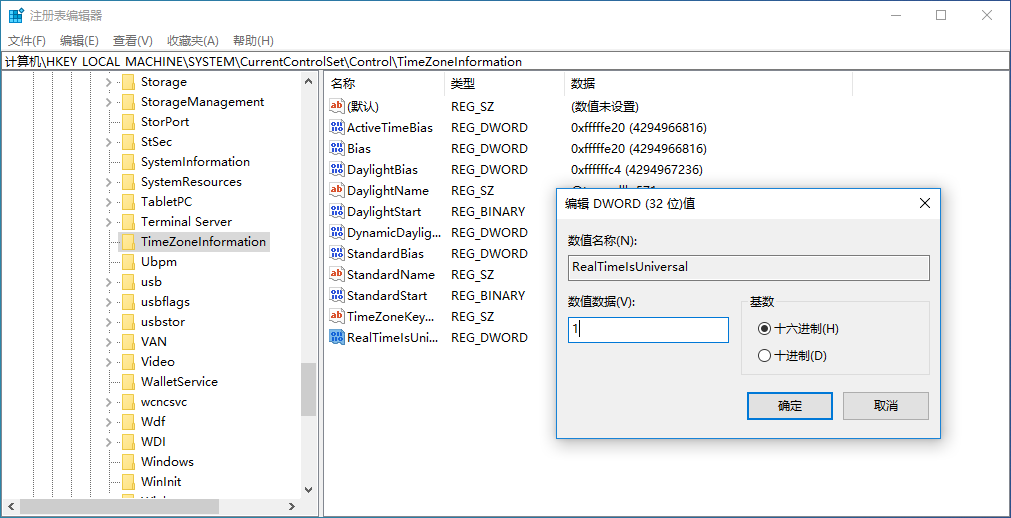
Task: Expand the SystemResources tree node
Action: 108,182
